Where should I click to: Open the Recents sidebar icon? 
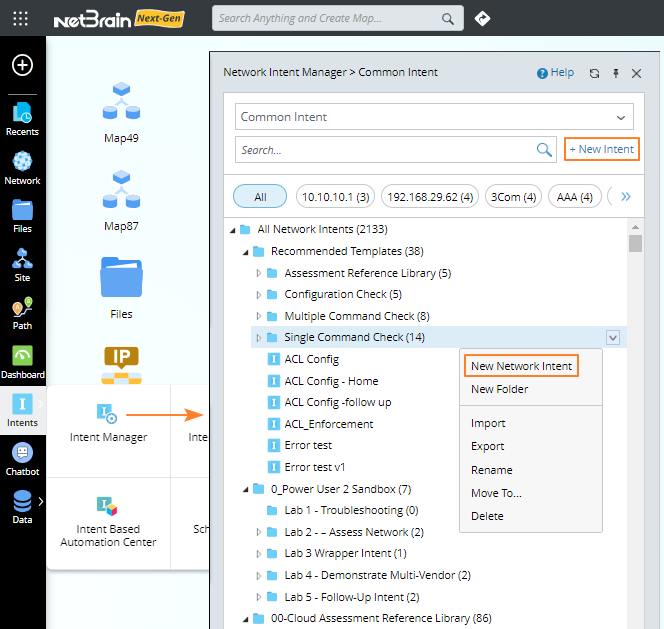pyautogui.click(x=22, y=118)
